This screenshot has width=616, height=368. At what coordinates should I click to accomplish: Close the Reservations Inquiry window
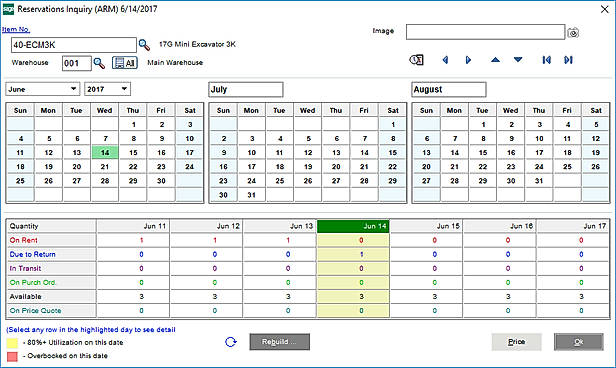coord(605,9)
